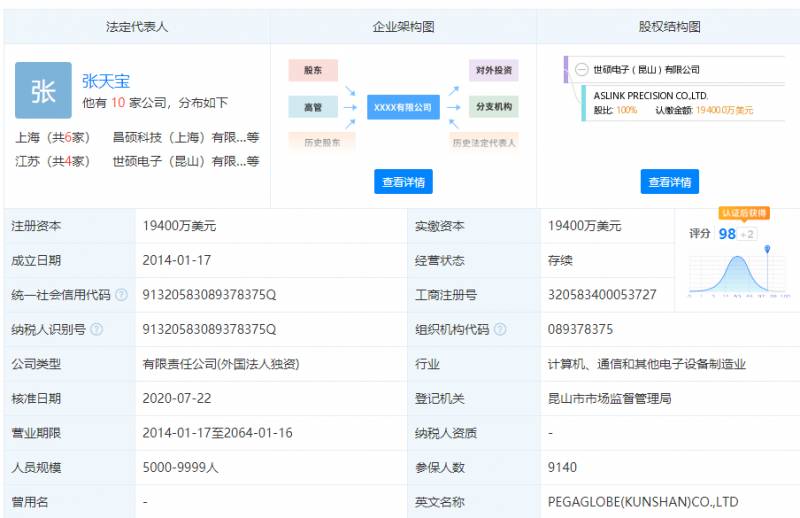The width and height of the screenshot is (800, 518).
Task: Select the 分支机构 box in structure diagram
Action: pyautogui.click(x=493, y=107)
